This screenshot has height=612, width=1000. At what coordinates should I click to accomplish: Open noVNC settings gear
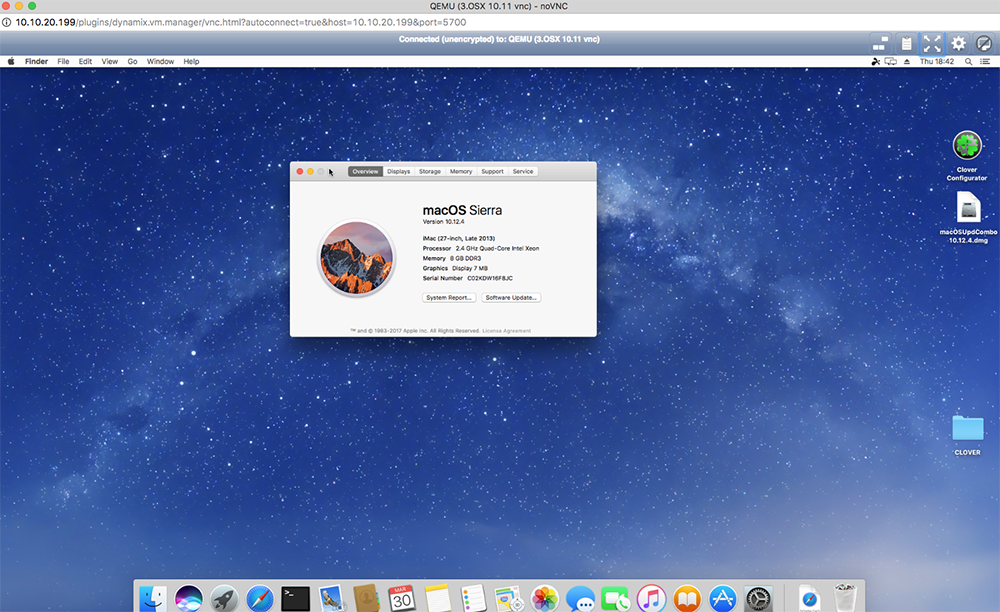point(958,43)
